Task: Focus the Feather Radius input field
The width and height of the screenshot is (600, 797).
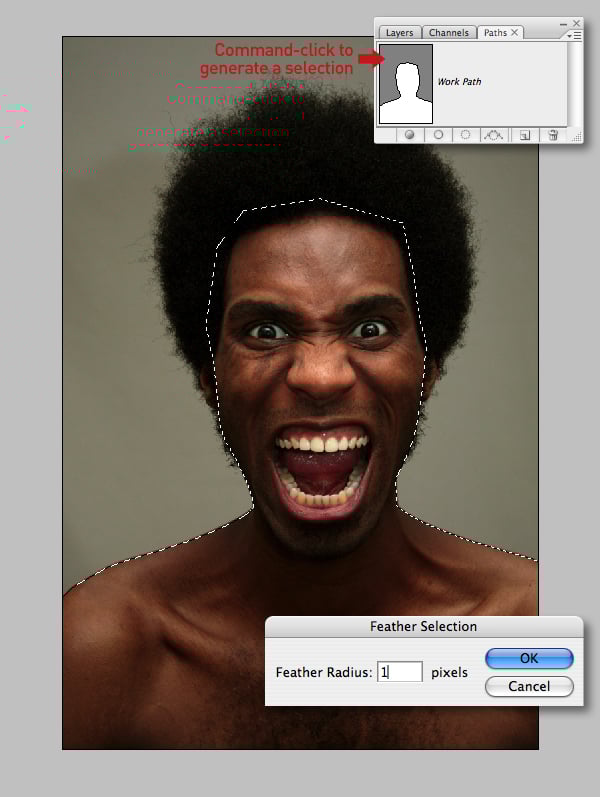Action: click(400, 672)
